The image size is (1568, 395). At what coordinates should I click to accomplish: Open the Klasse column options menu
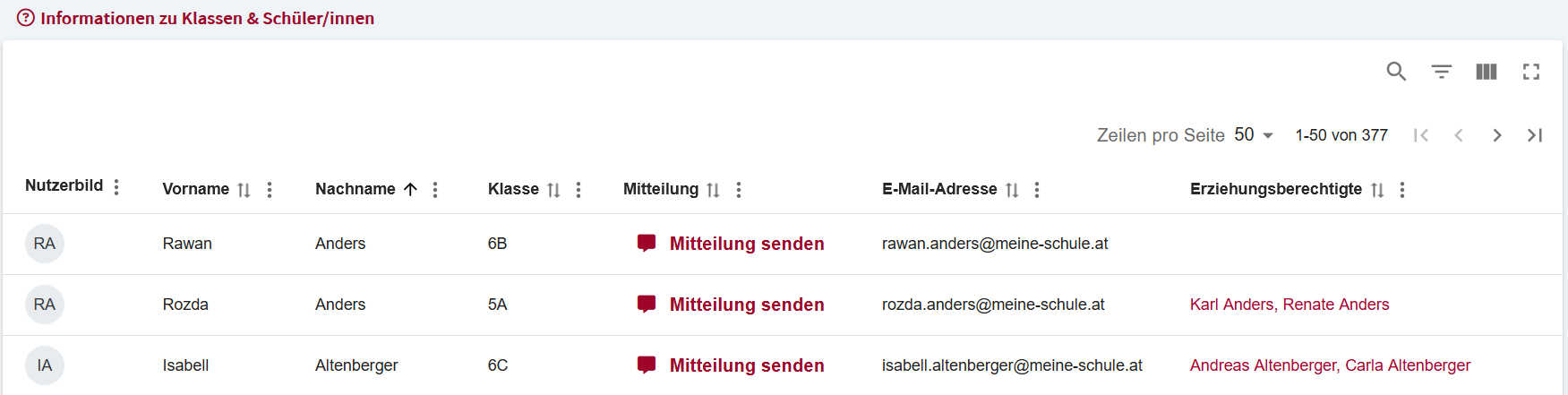578,190
